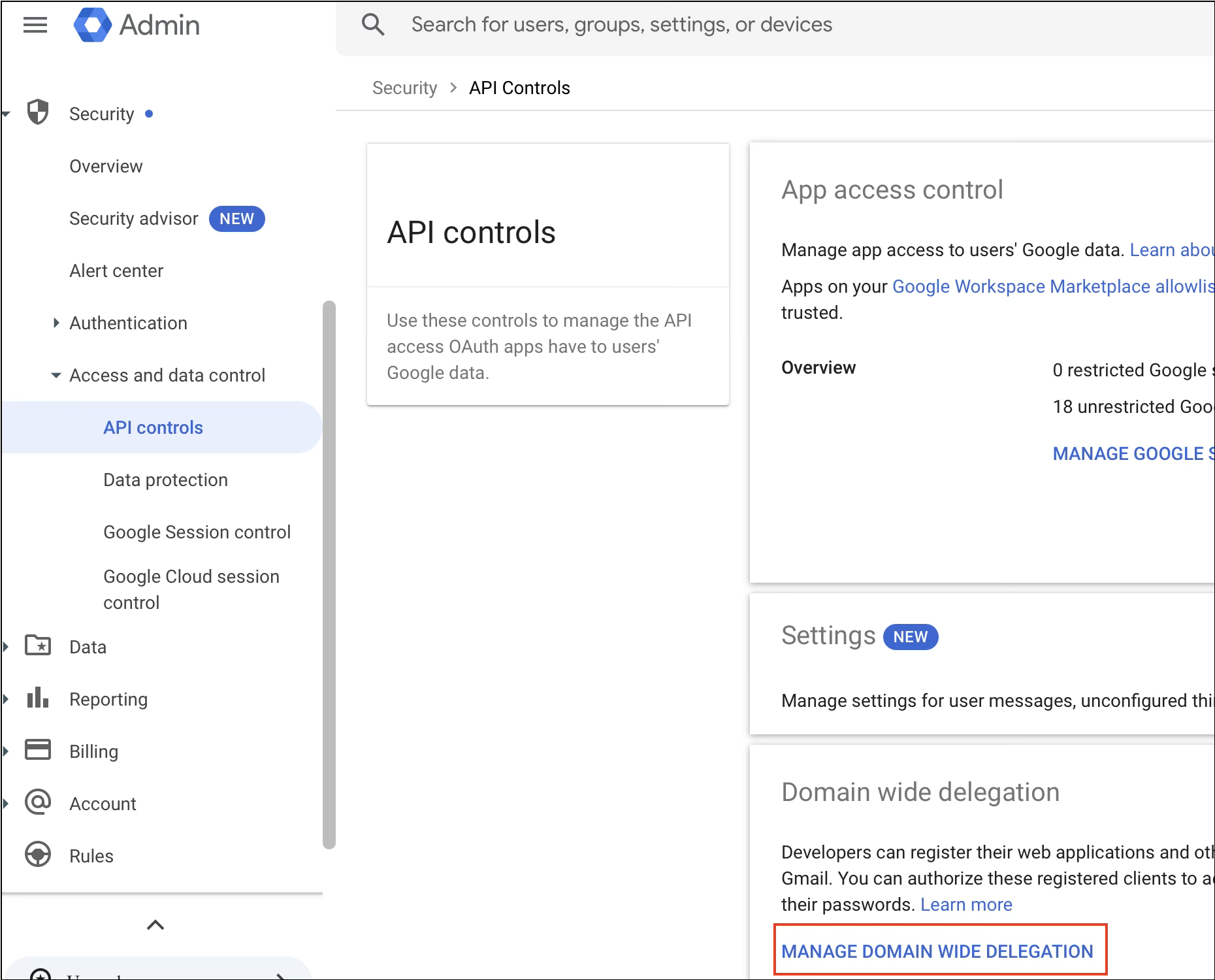1215x980 pixels.
Task: Click Manage Google Services link
Action: (1133, 453)
